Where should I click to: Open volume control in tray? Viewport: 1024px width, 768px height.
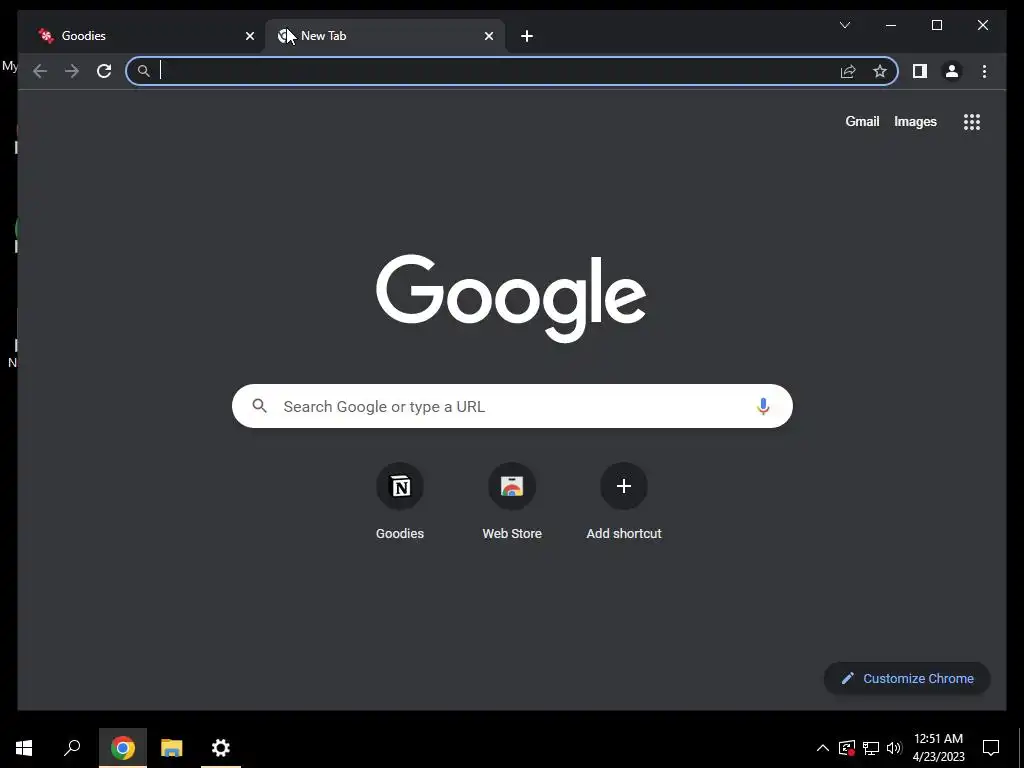point(894,748)
